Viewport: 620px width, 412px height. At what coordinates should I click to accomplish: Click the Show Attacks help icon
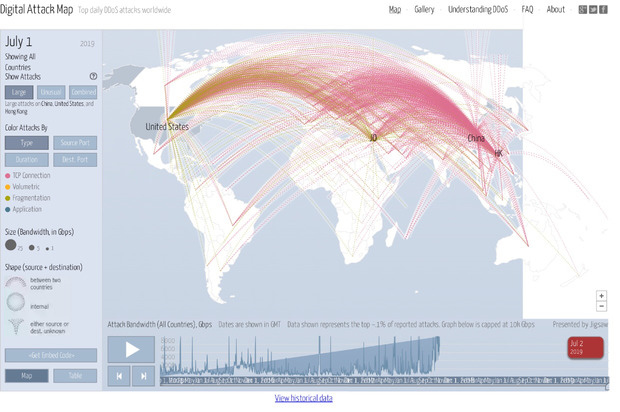[x=93, y=76]
